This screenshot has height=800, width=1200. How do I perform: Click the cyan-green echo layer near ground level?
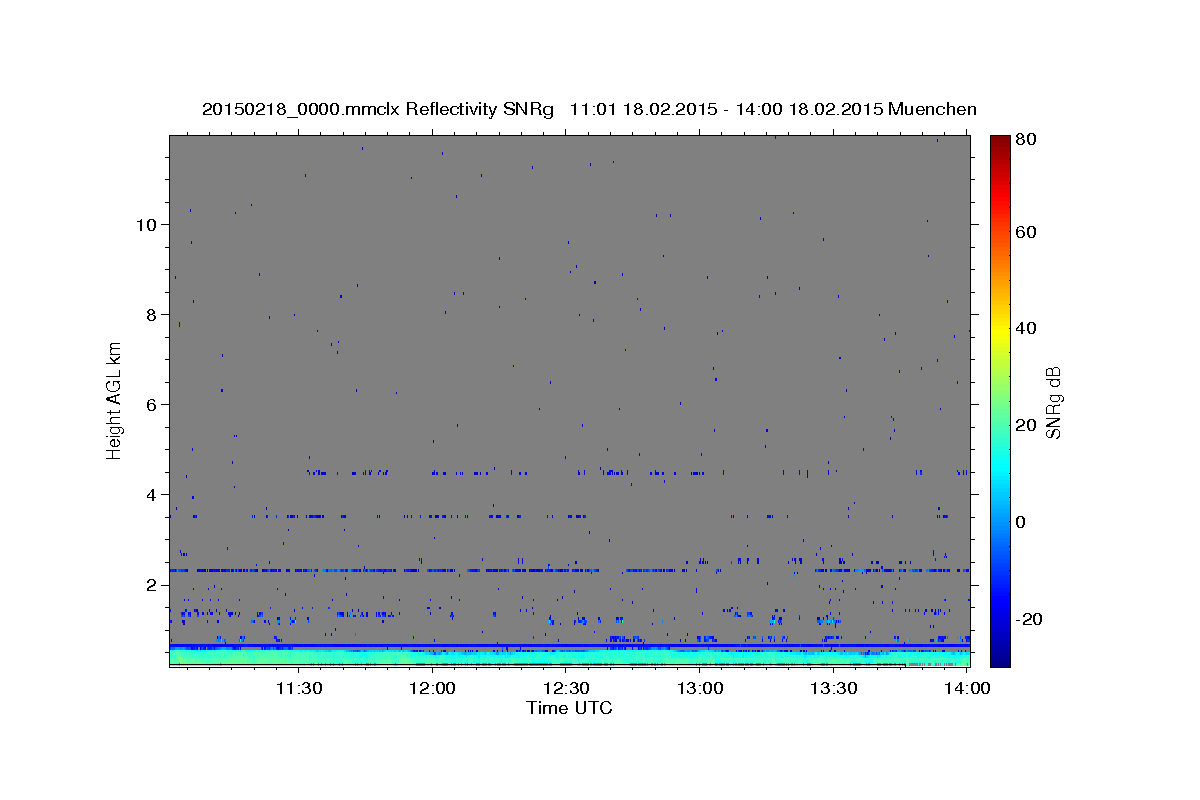coord(569,657)
